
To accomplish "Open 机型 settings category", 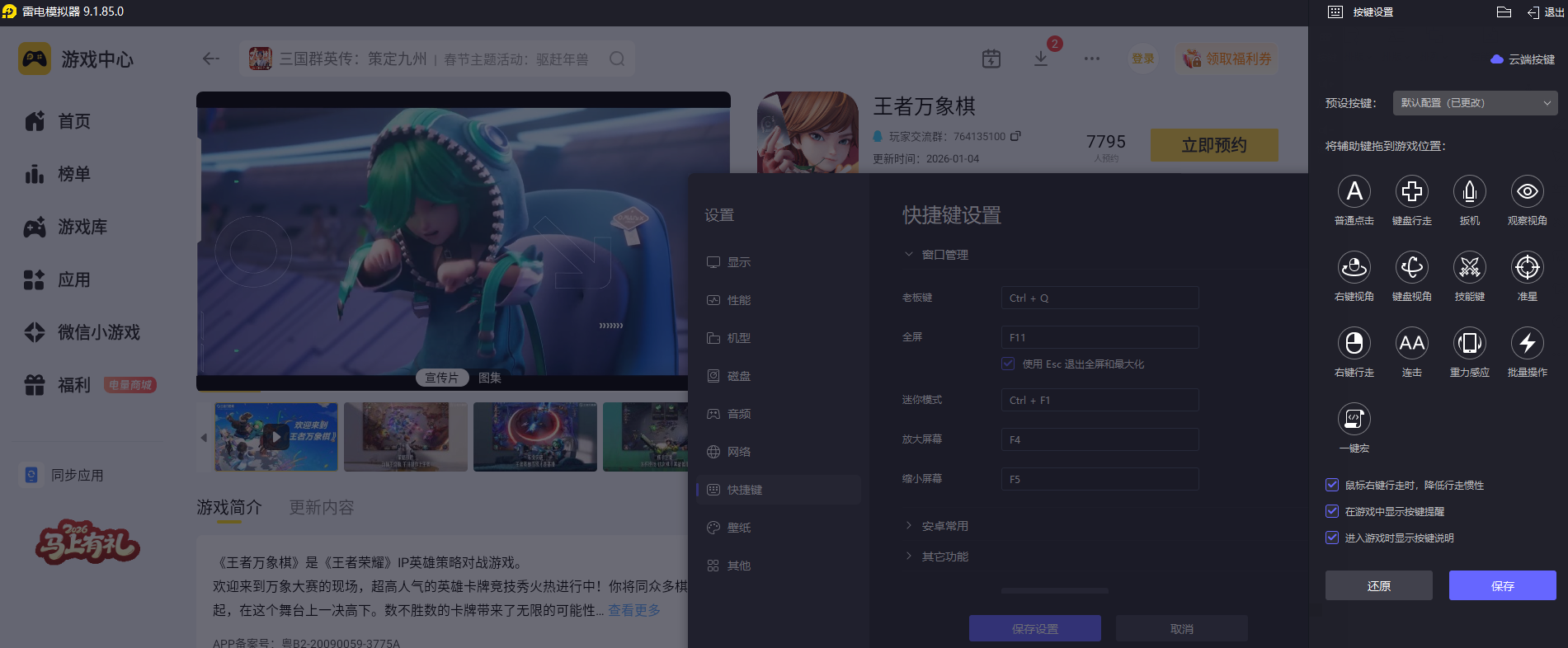I will coord(779,338).
